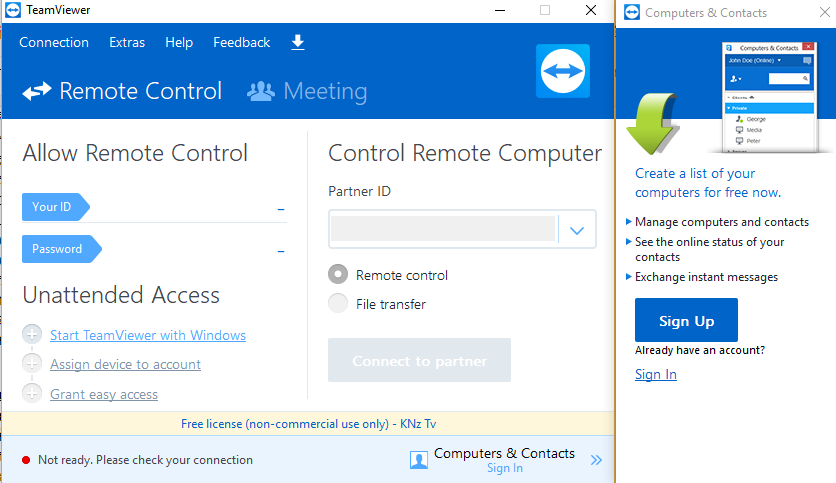Image resolution: width=836 pixels, height=483 pixels.
Task: Click Computers & Contacts label in status bar
Action: (x=504, y=453)
